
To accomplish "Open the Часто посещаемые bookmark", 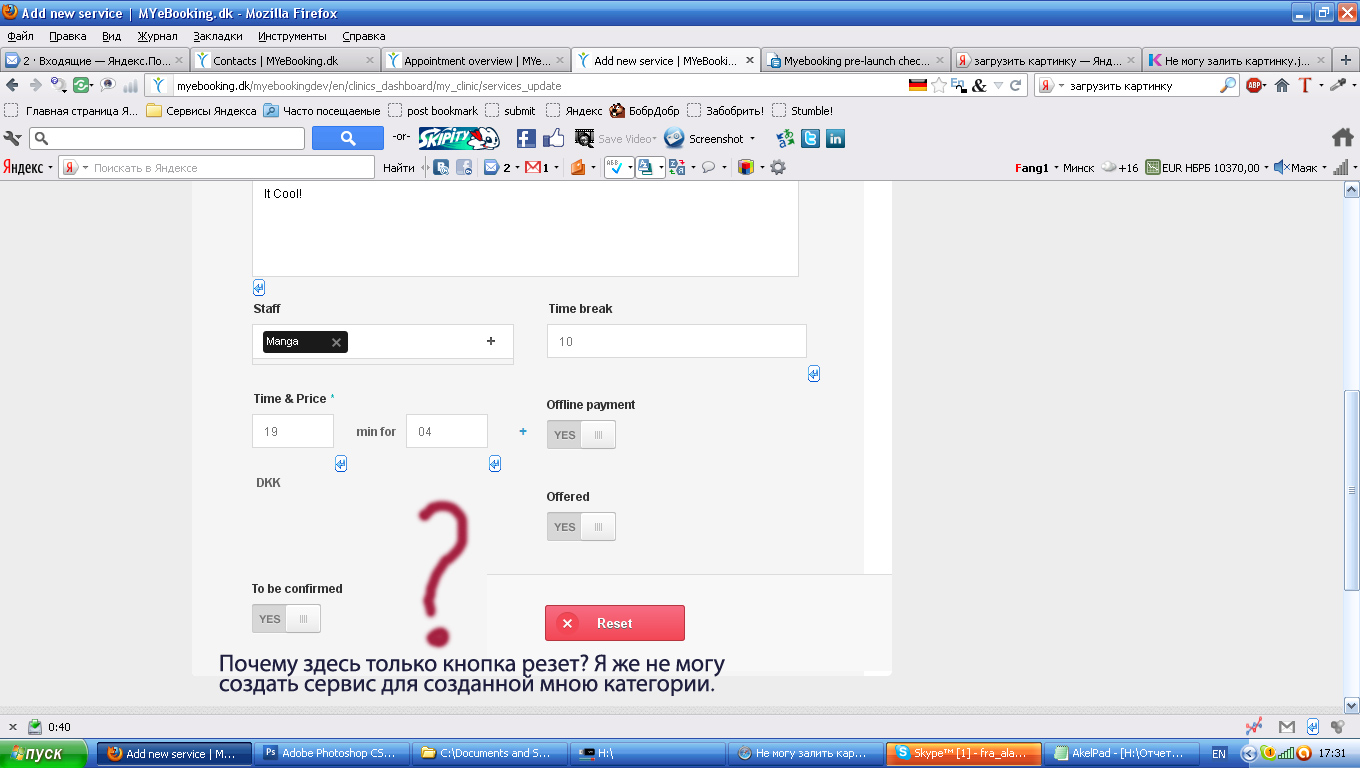I will (322, 111).
